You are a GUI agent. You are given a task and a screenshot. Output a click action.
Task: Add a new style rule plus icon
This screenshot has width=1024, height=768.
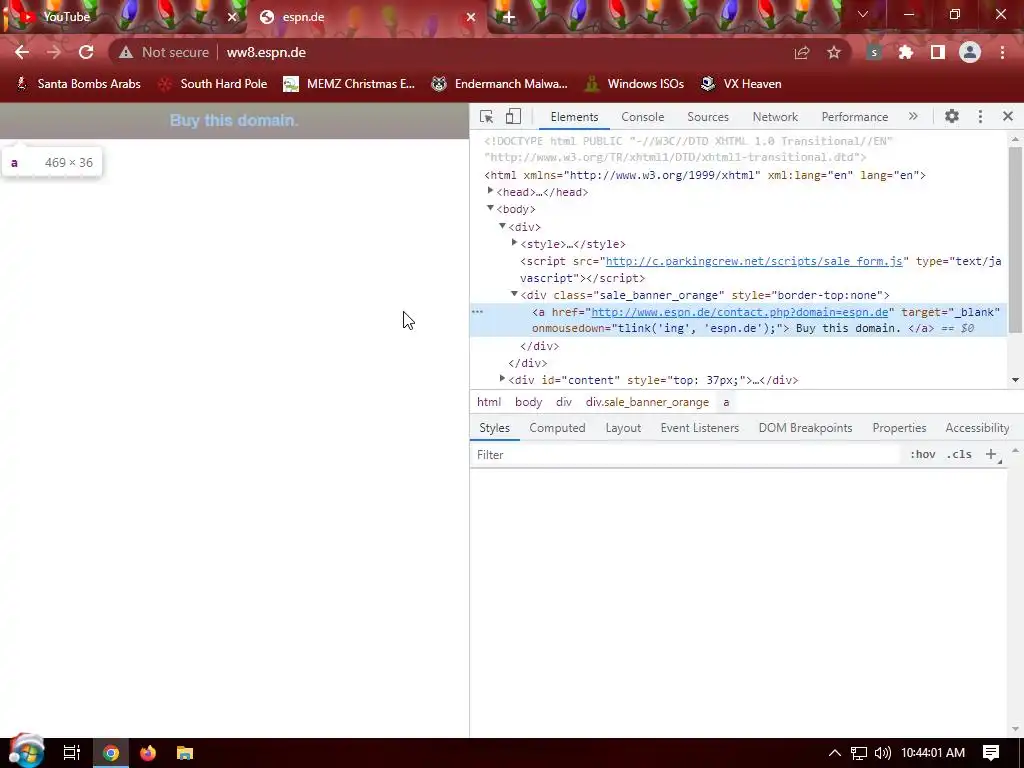tap(991, 455)
